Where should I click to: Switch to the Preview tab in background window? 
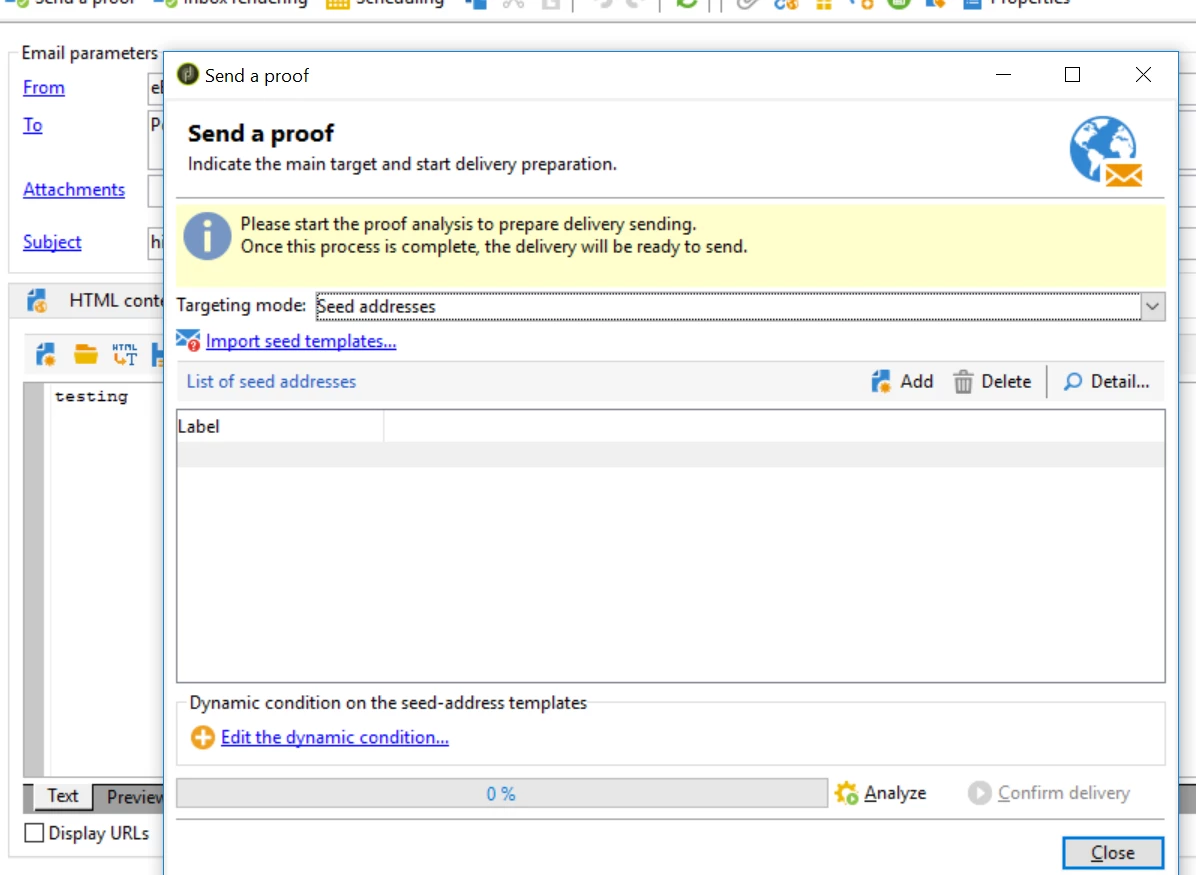pos(130,797)
